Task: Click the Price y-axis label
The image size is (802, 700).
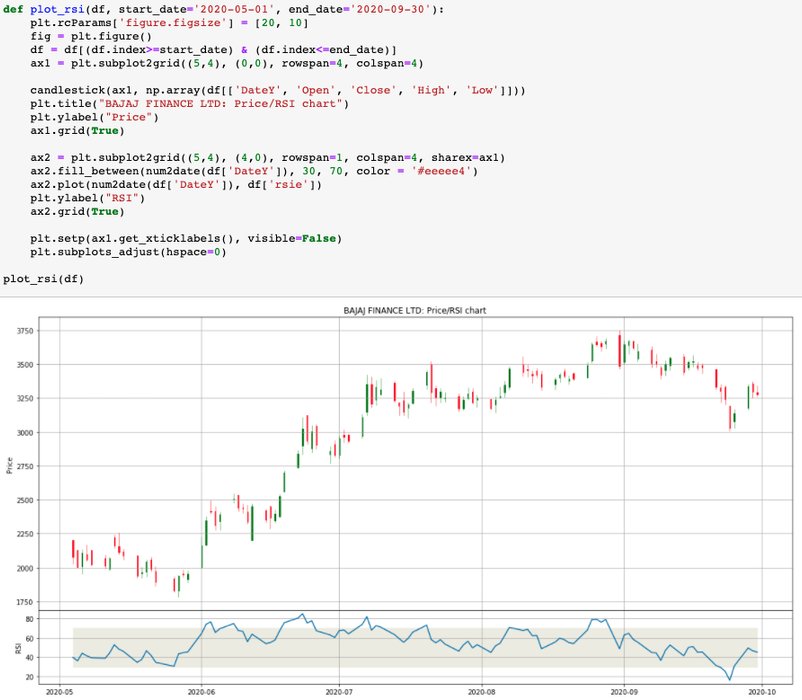Action: pyautogui.click(x=10, y=465)
